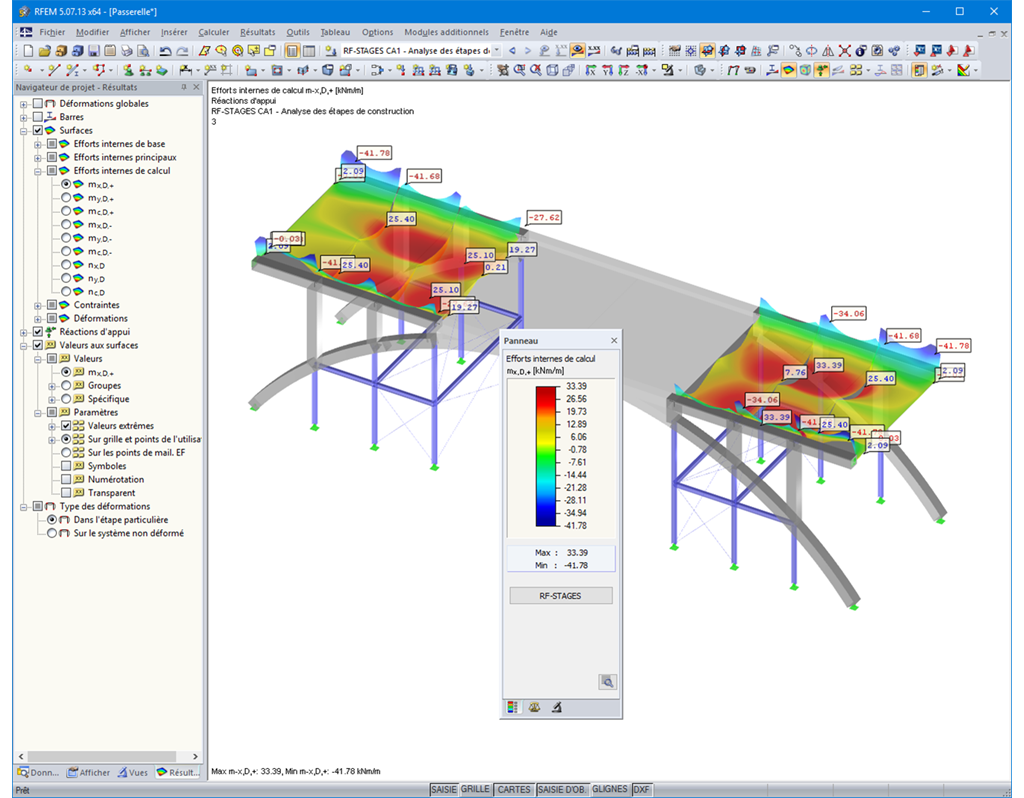Viewport: 1024px width, 798px height.
Task: Select Sur les points de mail. EF
Action: [x=66, y=453]
